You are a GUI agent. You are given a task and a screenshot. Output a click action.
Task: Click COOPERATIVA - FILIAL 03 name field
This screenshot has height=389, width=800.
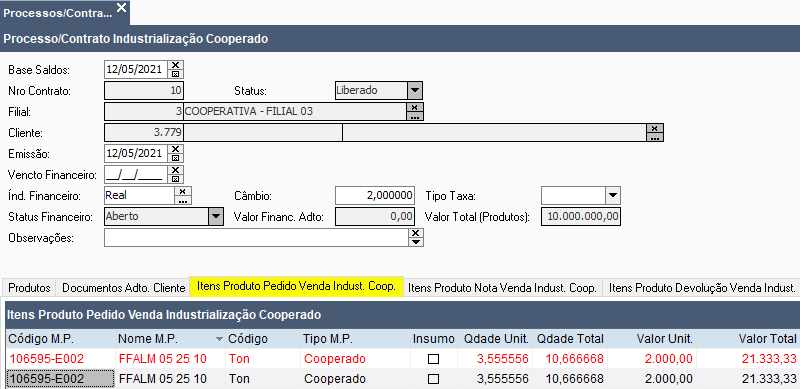(295, 111)
